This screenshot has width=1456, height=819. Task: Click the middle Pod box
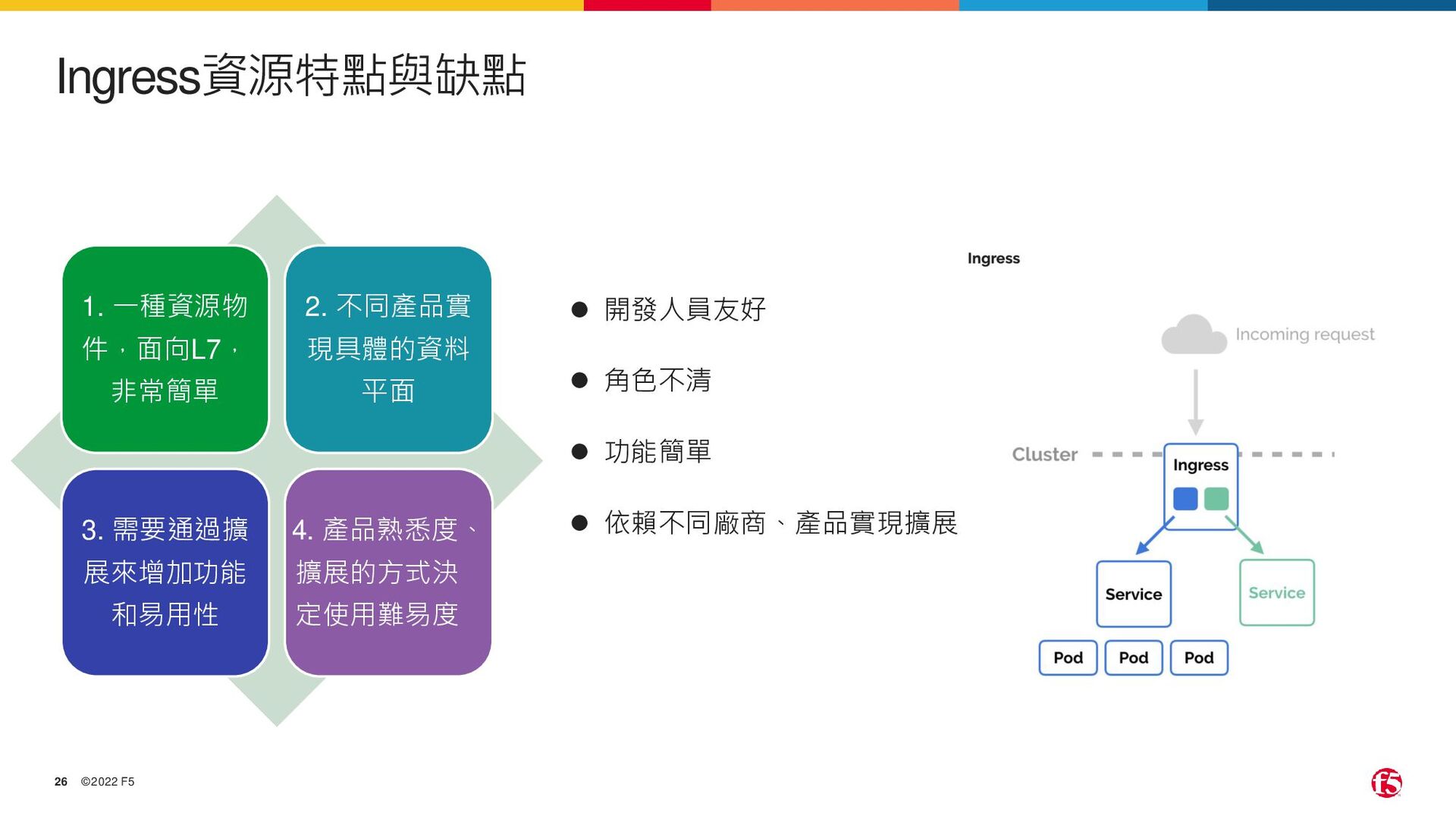click(x=1134, y=657)
